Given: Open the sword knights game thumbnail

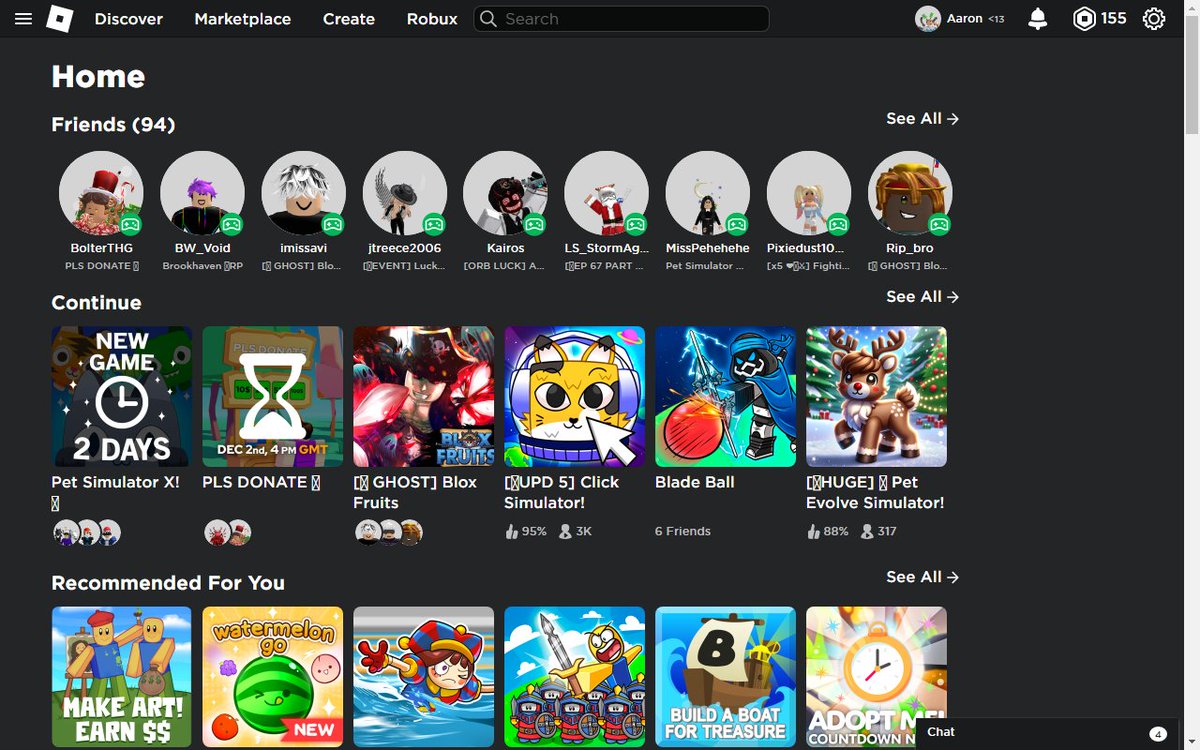Looking at the screenshot, I should click(575, 677).
